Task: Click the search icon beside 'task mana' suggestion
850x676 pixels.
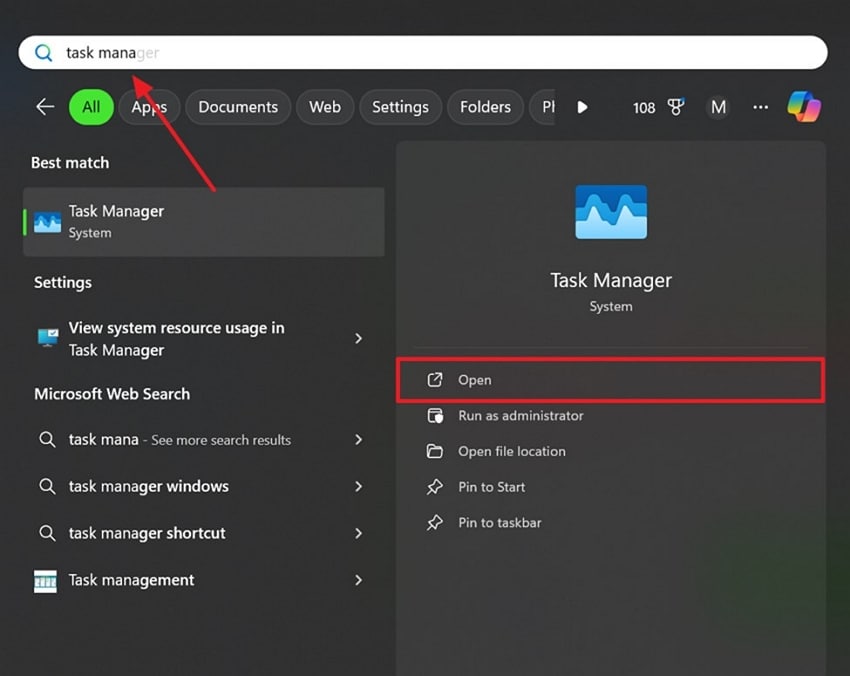Action: [x=47, y=440]
